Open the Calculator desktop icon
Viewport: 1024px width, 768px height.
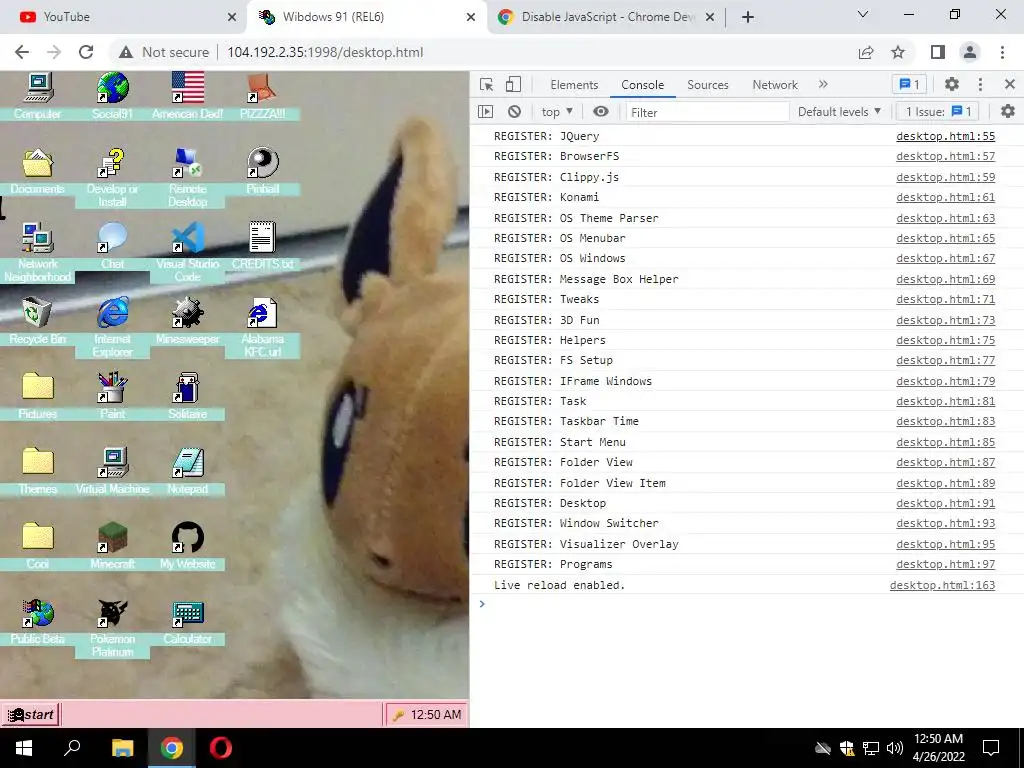[187, 613]
